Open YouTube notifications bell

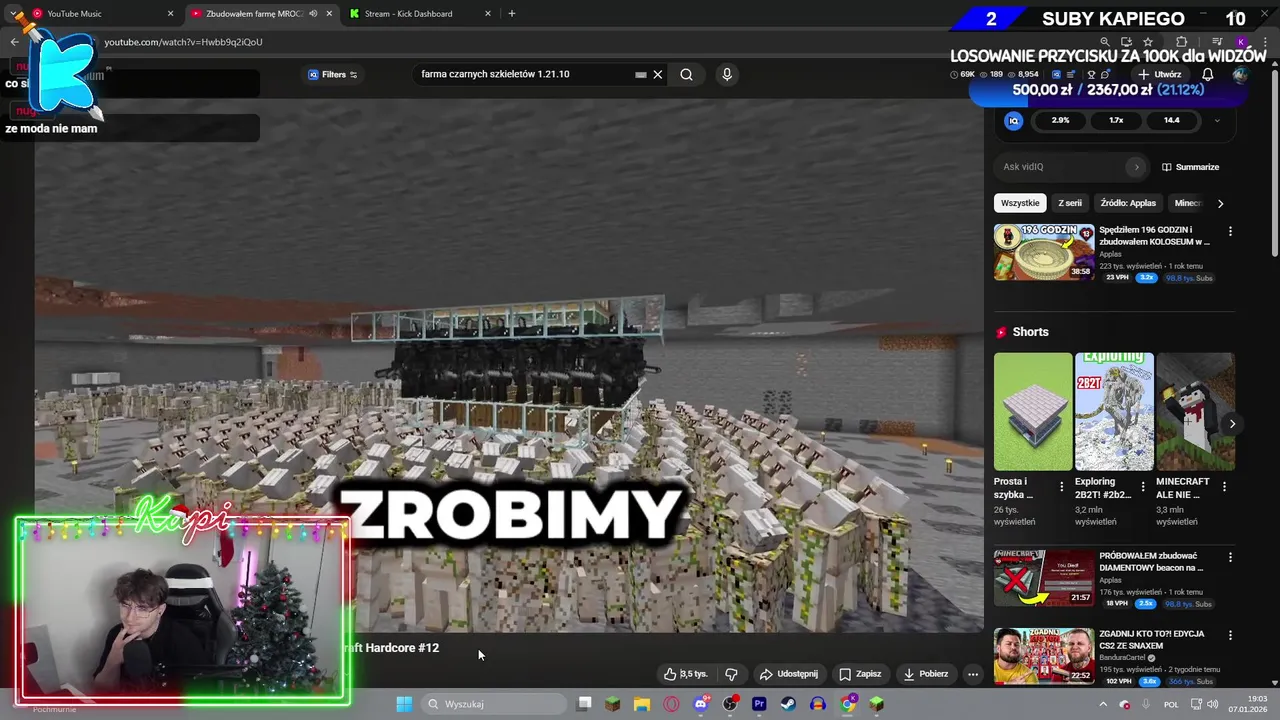click(1207, 74)
